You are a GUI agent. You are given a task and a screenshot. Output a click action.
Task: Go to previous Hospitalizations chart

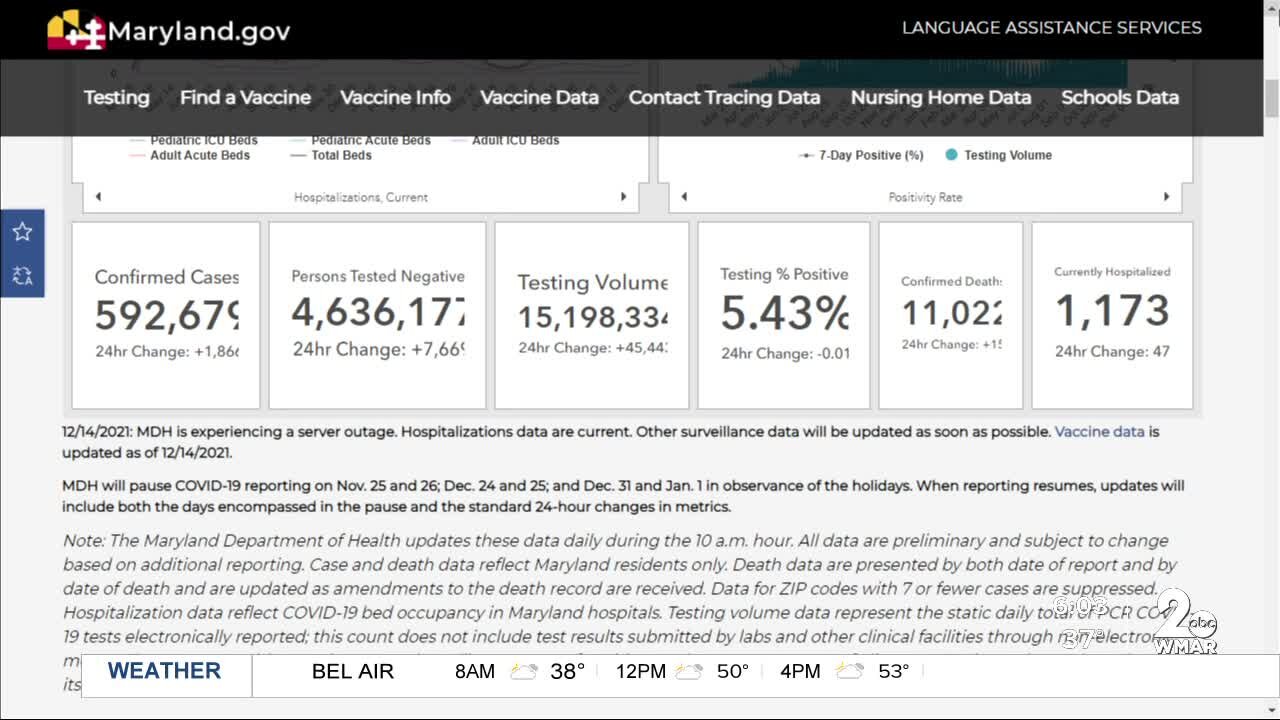point(98,197)
